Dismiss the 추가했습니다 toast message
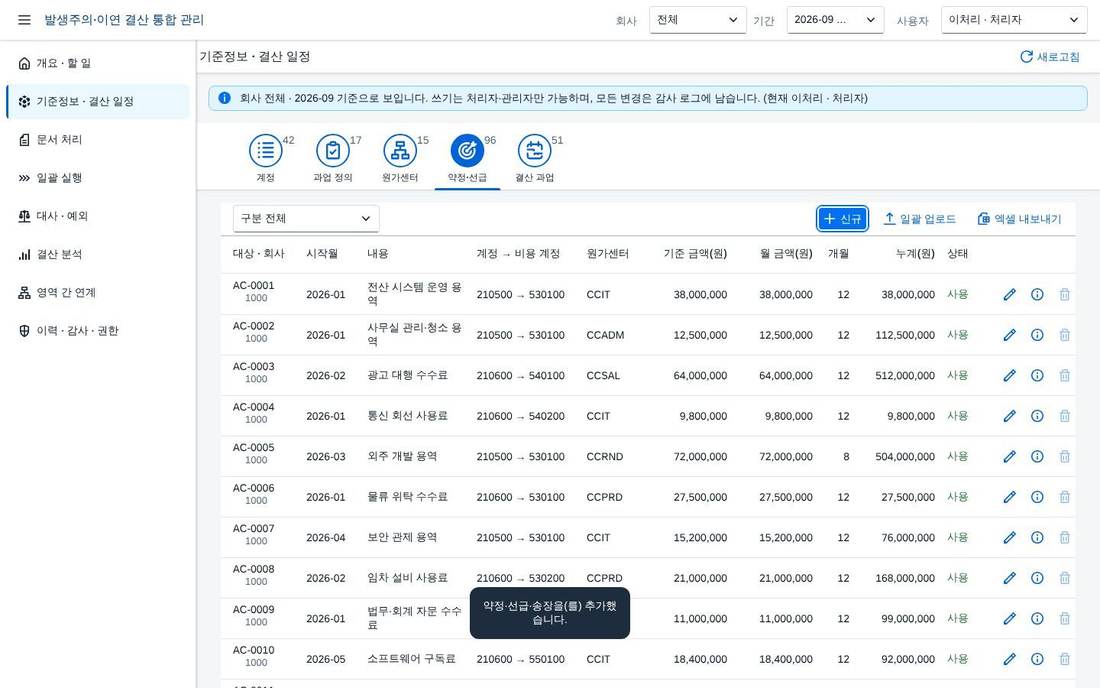The image size is (1100, 688). pyautogui.click(x=549, y=613)
